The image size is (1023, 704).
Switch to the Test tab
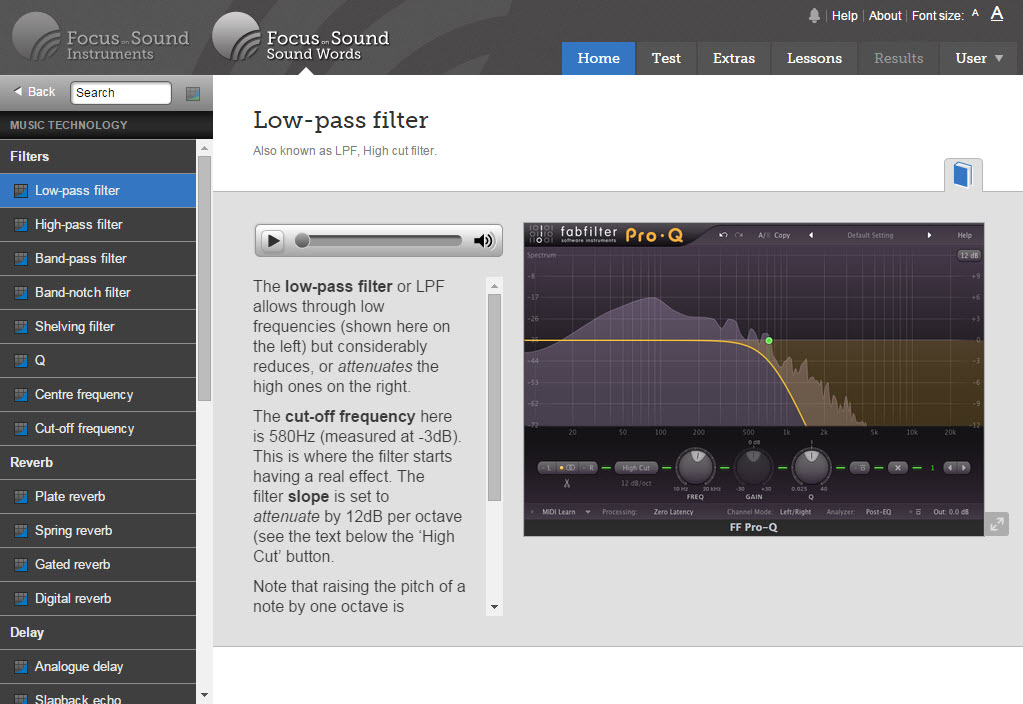point(666,59)
